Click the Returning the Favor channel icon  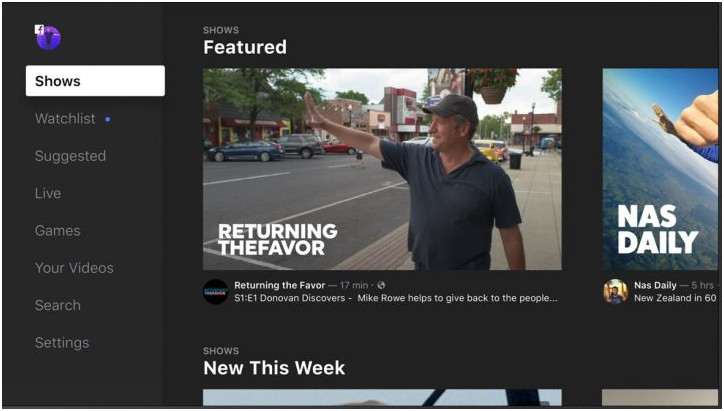216,291
